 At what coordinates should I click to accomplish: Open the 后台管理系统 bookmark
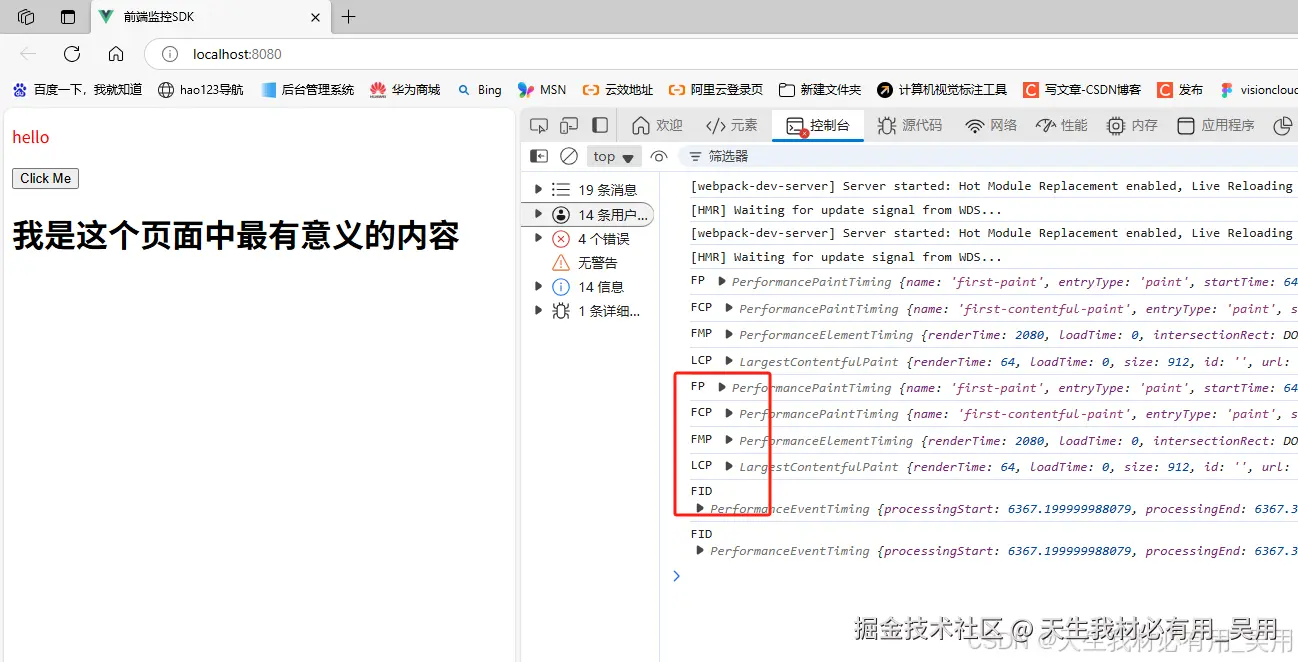coord(308,90)
